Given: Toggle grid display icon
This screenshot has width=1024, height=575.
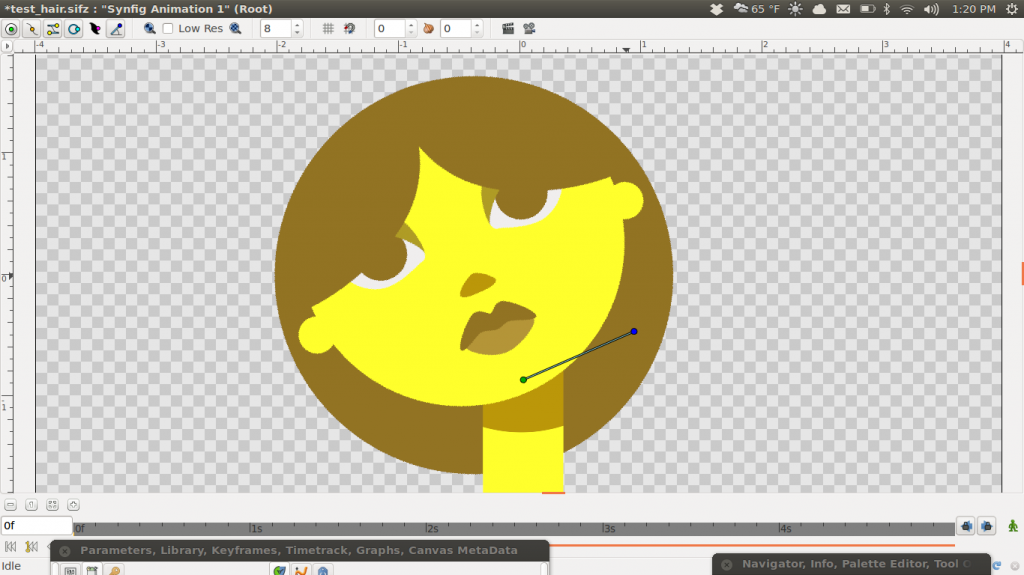Looking at the screenshot, I should tap(328, 29).
